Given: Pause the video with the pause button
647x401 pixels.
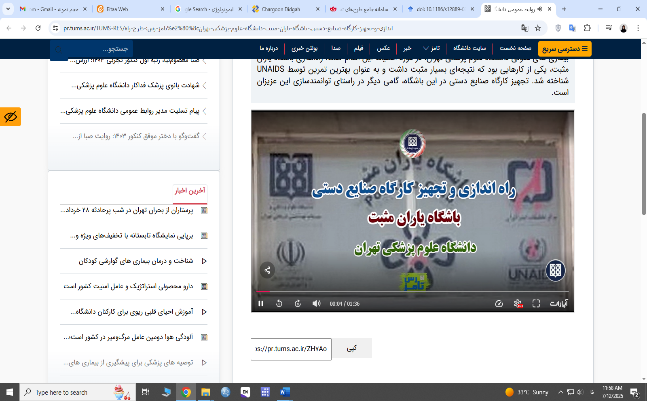Looking at the screenshot, I should coord(261,304).
